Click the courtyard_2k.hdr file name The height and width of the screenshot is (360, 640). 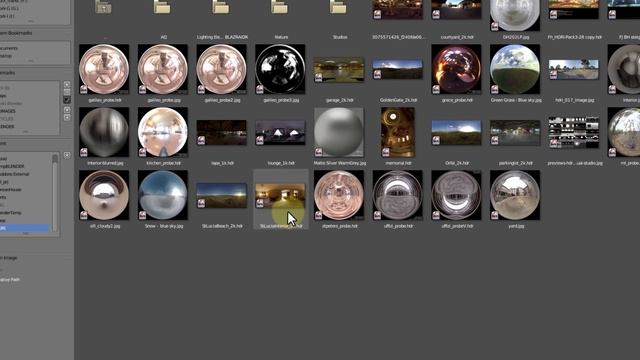tap(457, 37)
